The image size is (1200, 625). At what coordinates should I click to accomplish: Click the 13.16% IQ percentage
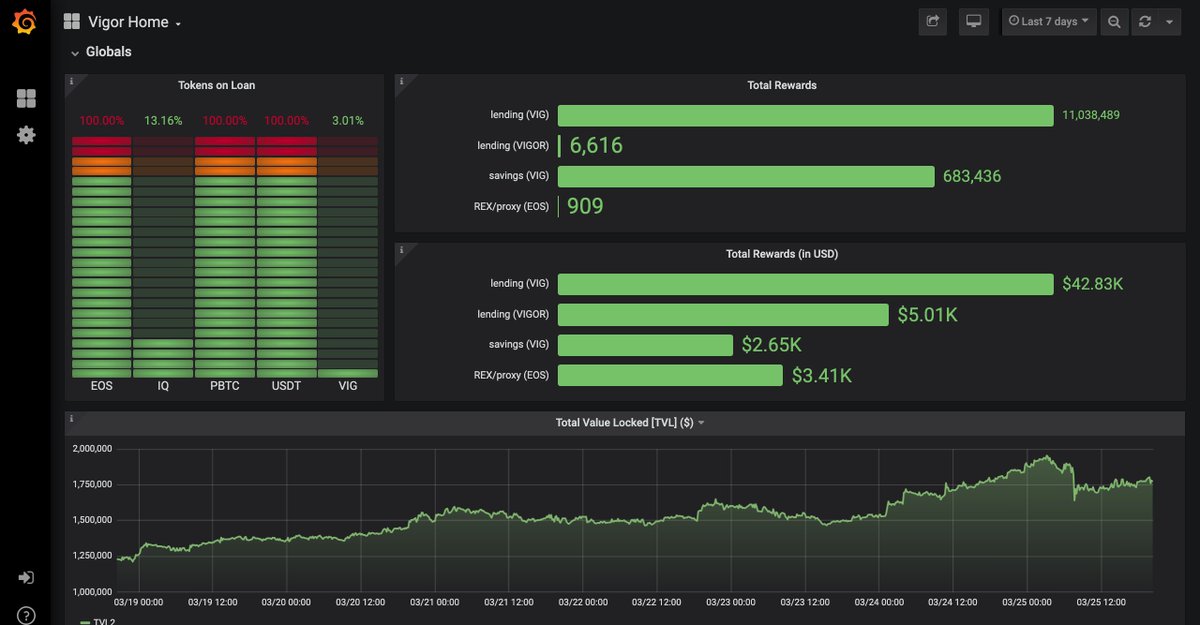pyautogui.click(x=163, y=121)
